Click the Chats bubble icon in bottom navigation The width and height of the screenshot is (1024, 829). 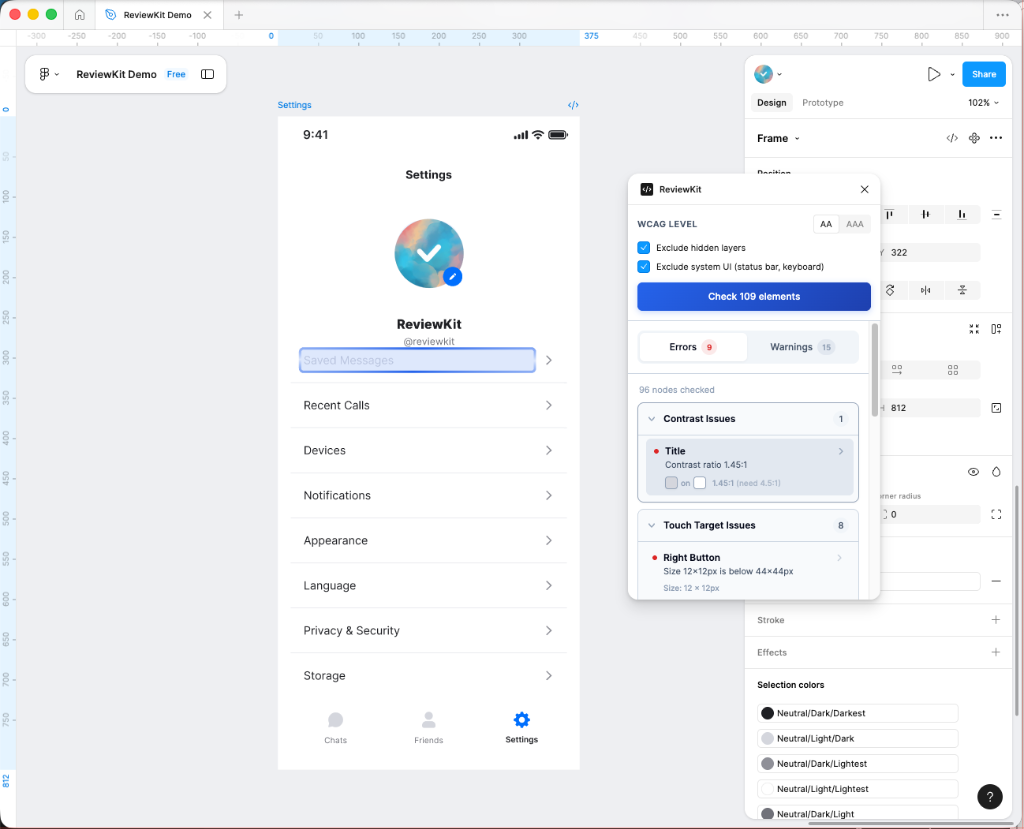[x=335, y=719]
